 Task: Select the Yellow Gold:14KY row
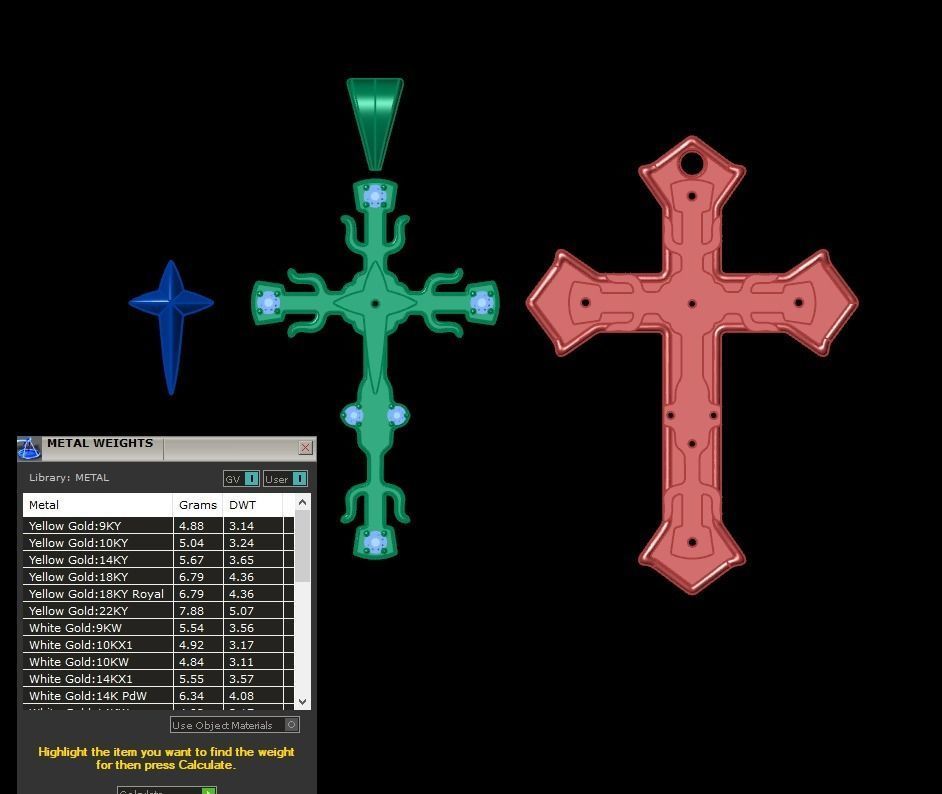click(158, 559)
